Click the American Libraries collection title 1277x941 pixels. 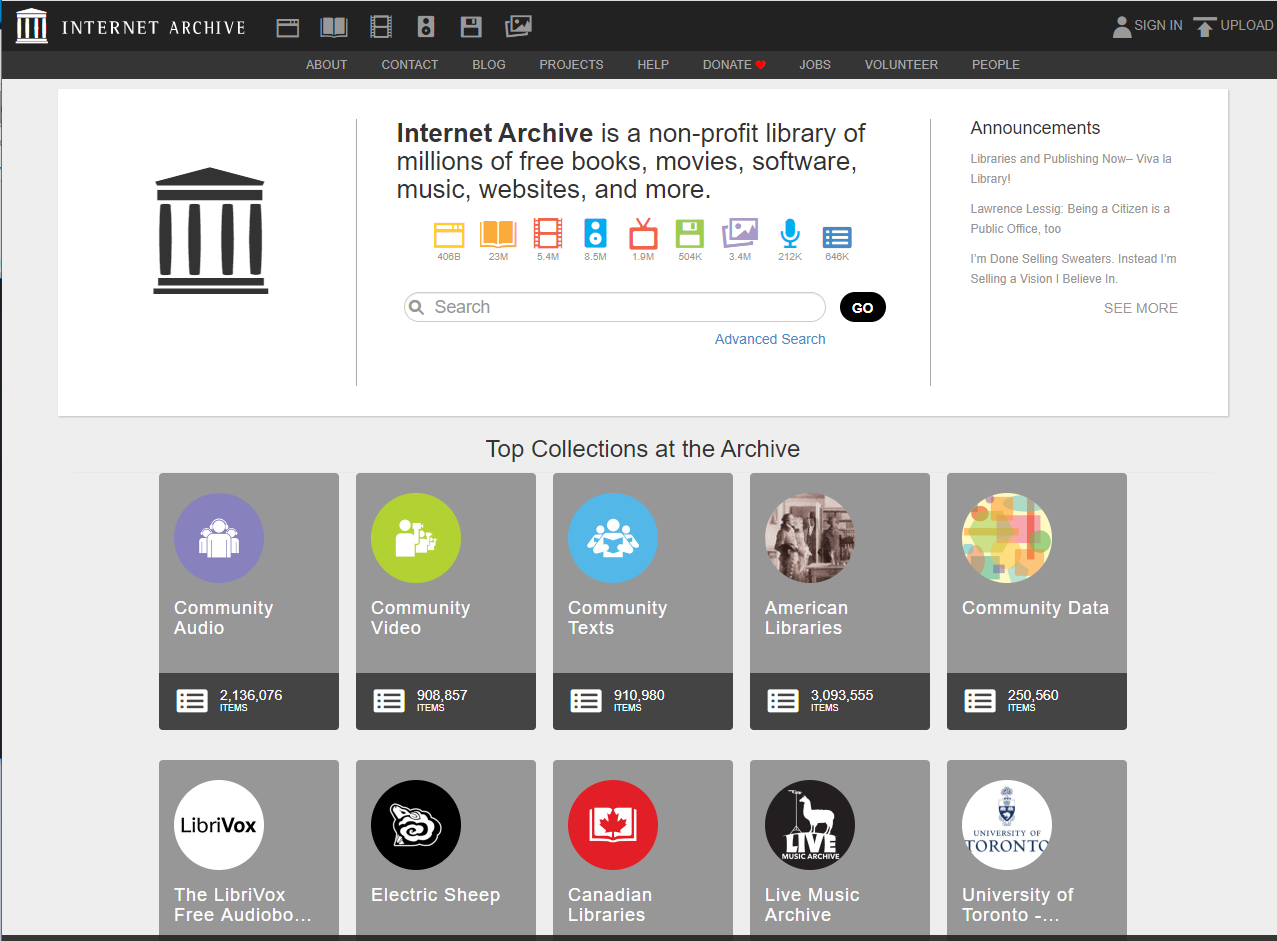click(x=807, y=618)
